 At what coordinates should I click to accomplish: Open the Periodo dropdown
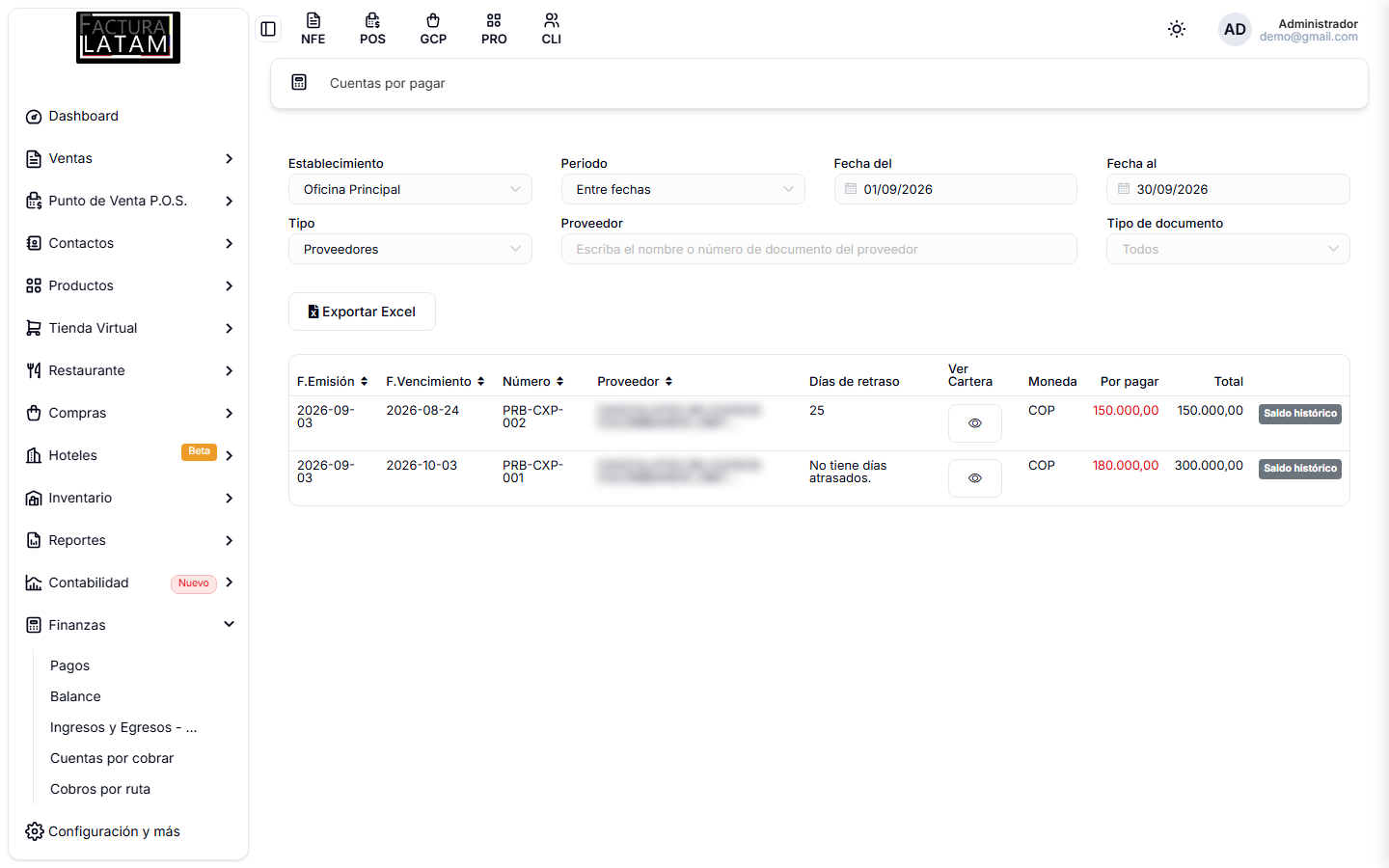(683, 189)
